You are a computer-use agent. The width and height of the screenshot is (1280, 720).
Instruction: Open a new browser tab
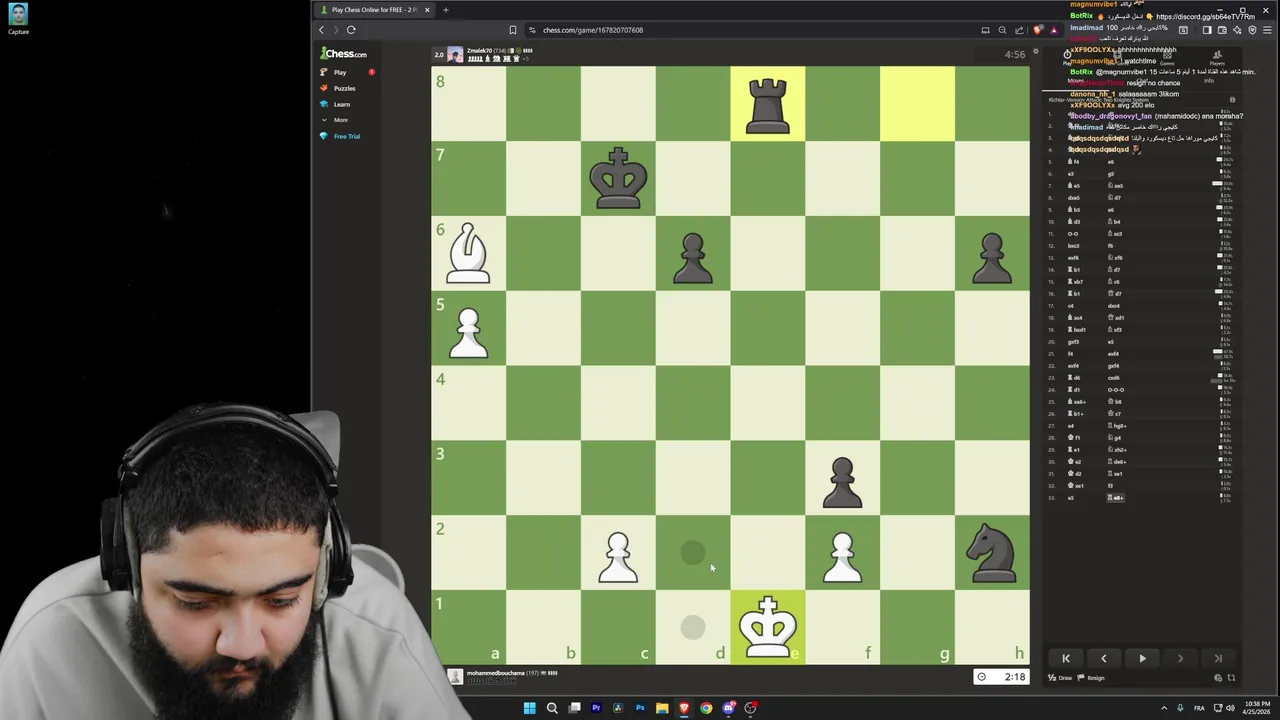point(445,10)
